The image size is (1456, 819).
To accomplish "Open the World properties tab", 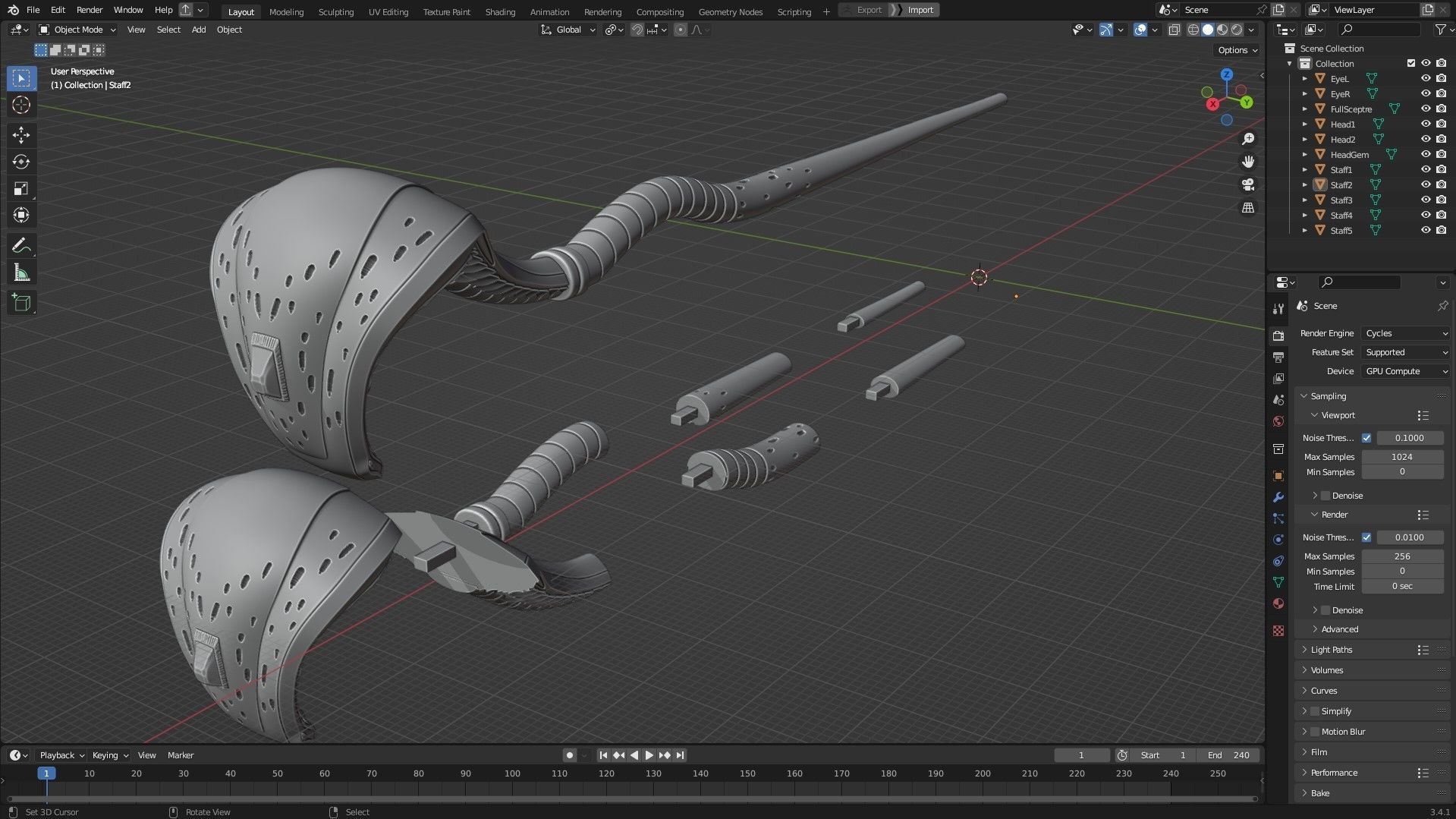I will (x=1278, y=421).
